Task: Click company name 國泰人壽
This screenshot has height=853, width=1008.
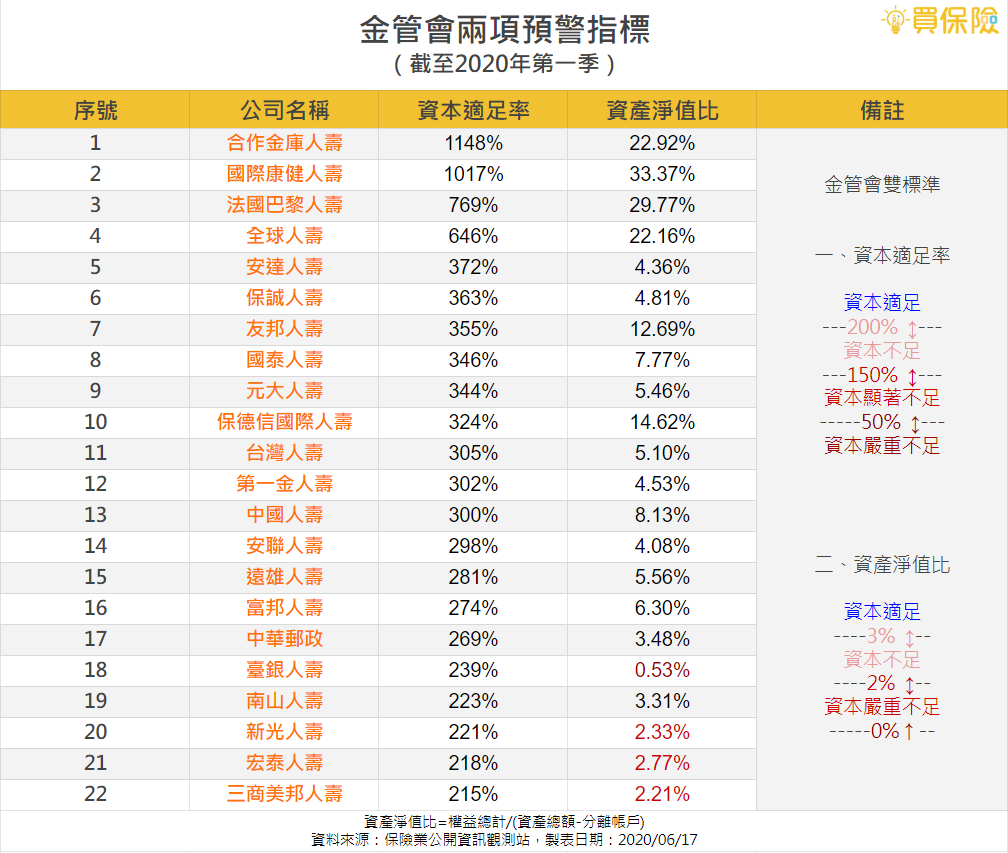Action: (284, 359)
